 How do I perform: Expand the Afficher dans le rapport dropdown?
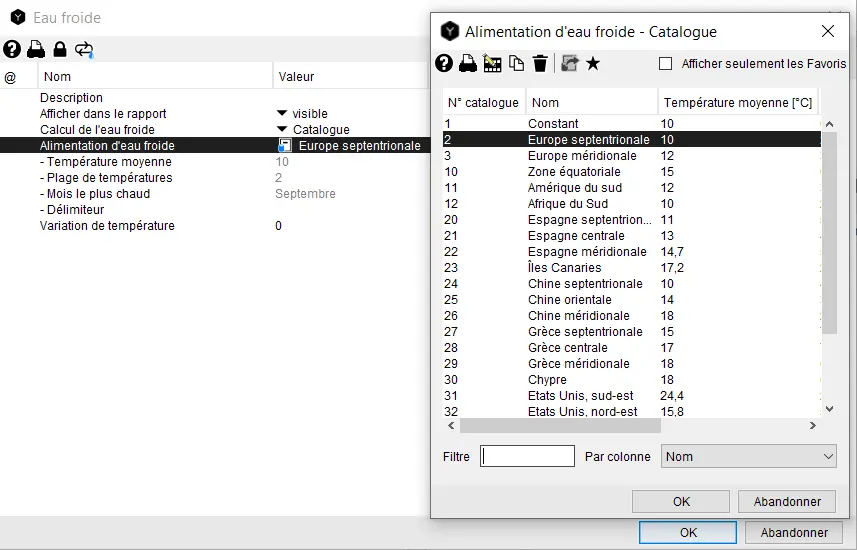[x=282, y=114]
